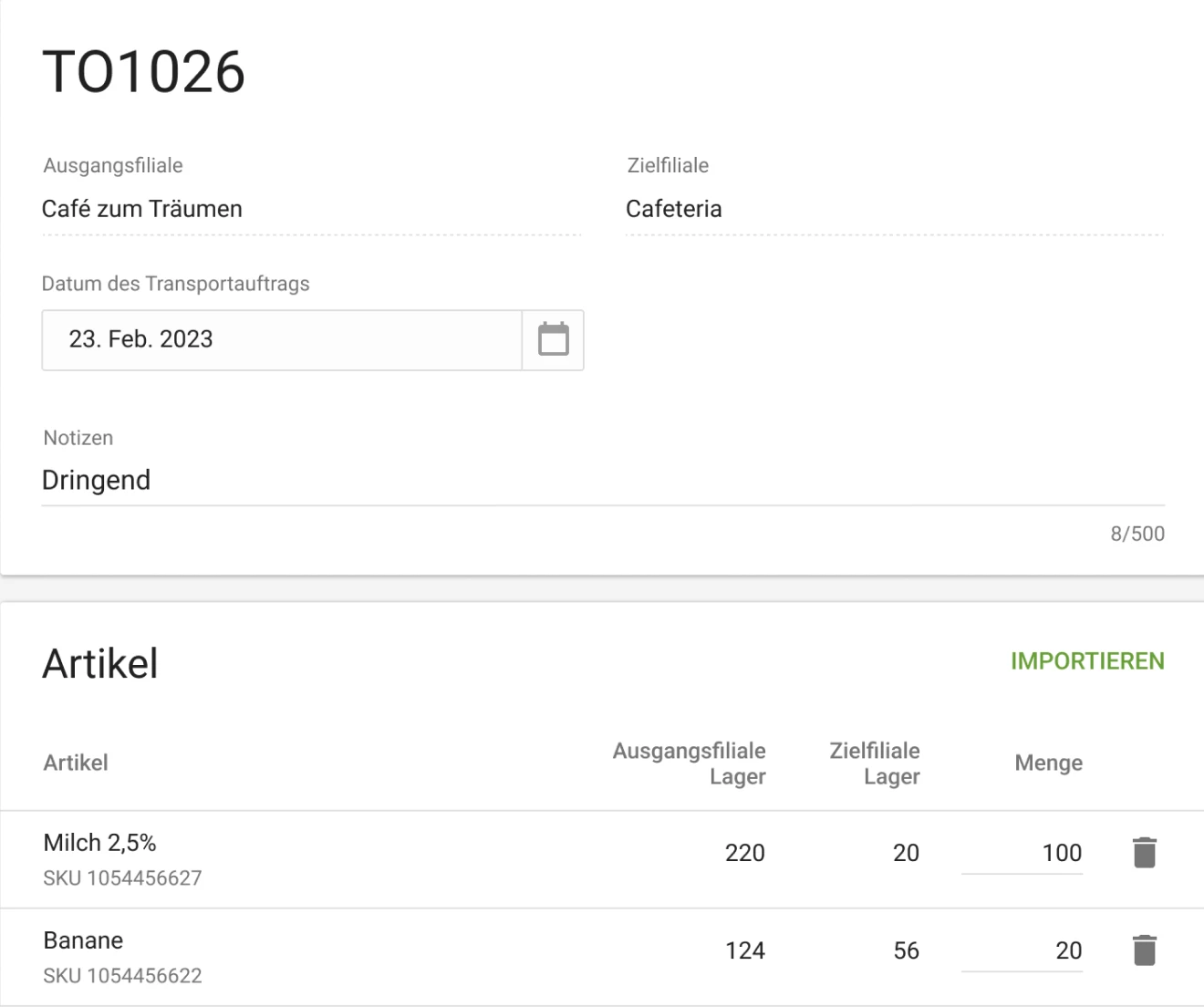Focus the transport order date field

click(x=281, y=339)
